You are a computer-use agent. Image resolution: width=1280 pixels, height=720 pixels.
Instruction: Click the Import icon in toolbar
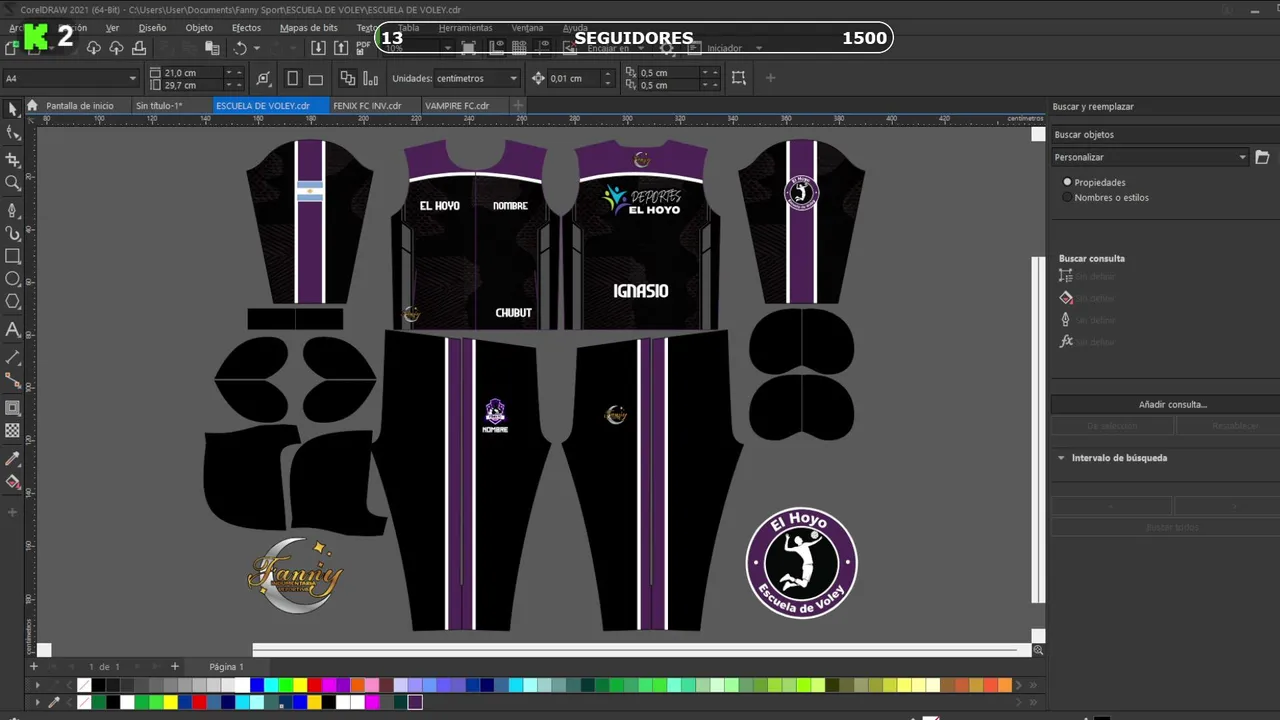pos(318,48)
